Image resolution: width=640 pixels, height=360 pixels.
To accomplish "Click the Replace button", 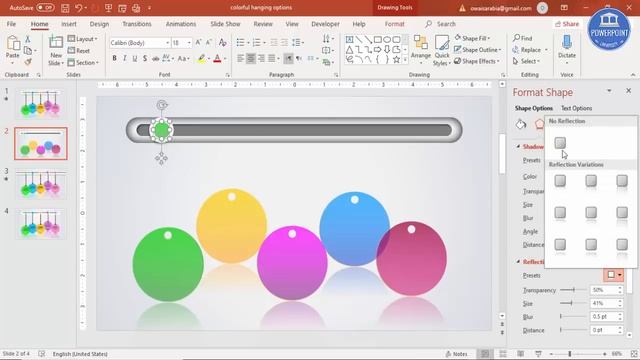I will pyautogui.click(x=527, y=49).
